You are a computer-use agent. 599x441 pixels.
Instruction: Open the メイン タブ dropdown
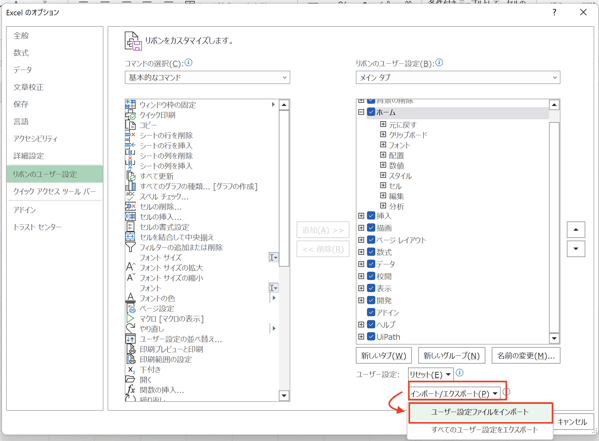458,78
